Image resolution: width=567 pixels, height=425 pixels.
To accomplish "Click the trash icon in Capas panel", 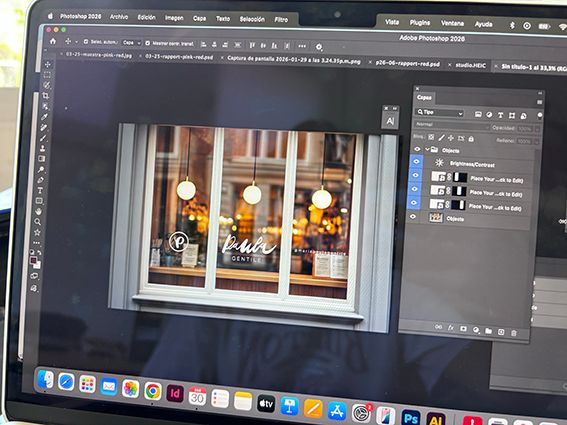I will coord(513,333).
